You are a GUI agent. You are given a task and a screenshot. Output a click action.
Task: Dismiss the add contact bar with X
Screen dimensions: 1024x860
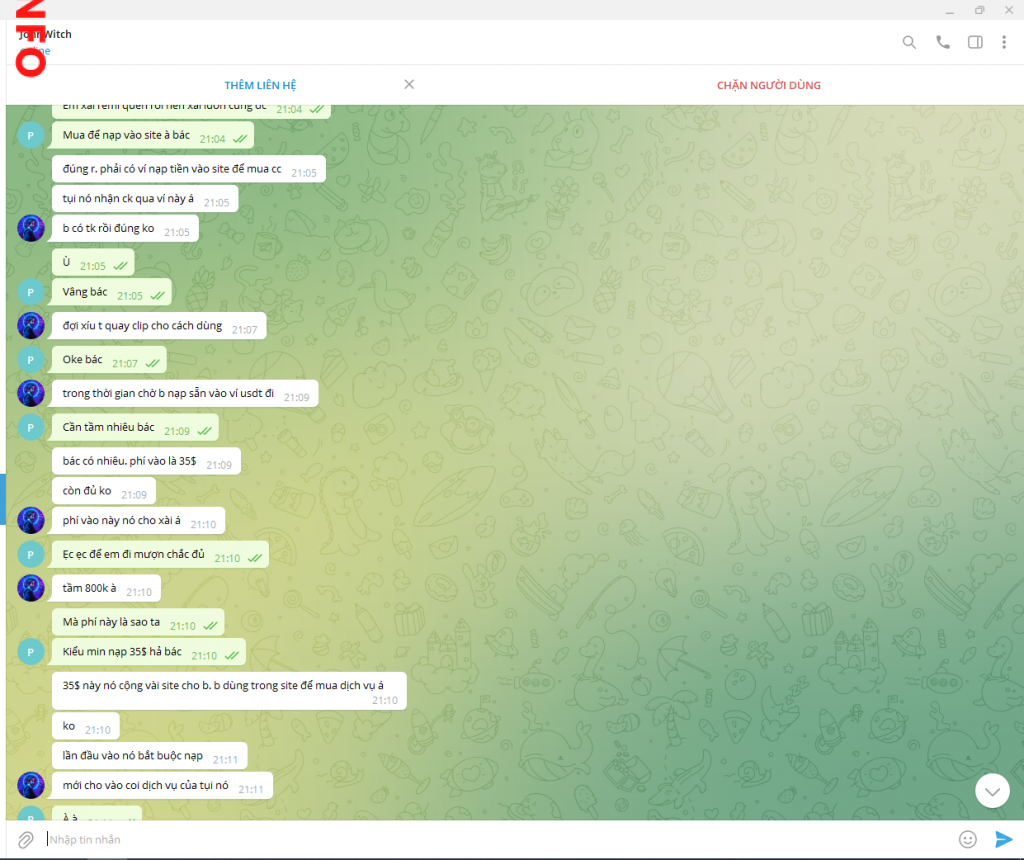point(409,85)
